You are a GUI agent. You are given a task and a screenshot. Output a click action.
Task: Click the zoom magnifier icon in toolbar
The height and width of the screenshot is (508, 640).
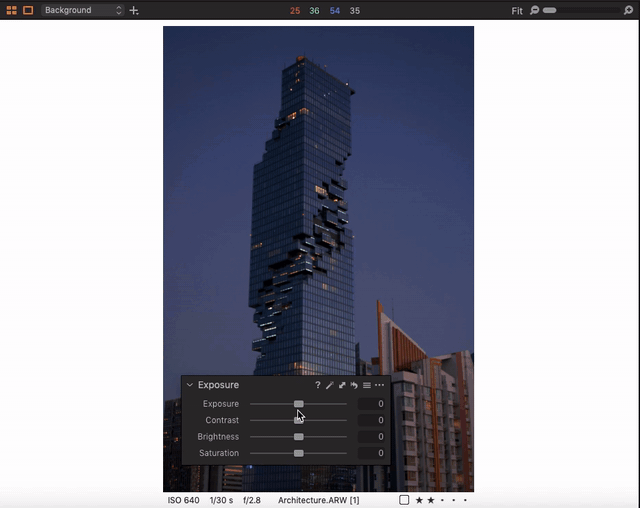535,10
